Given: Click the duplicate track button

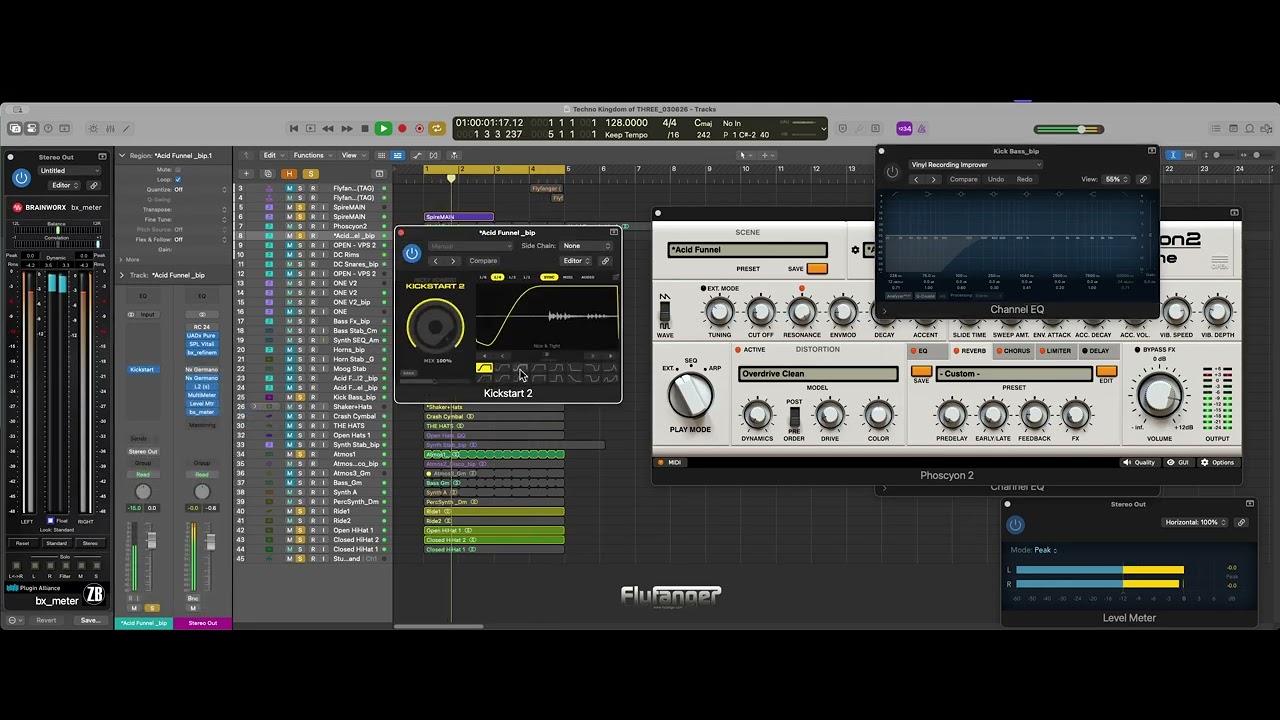Looking at the screenshot, I should (x=268, y=173).
